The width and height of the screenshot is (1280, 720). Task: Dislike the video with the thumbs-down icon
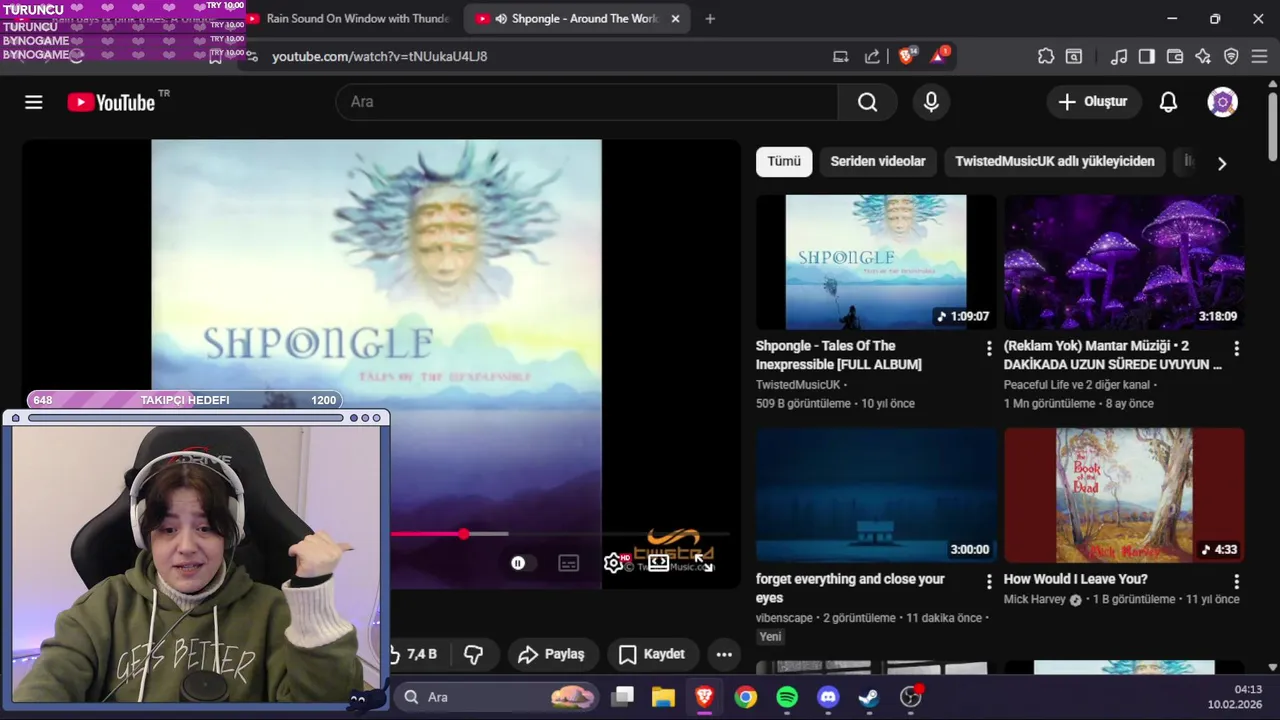click(474, 654)
